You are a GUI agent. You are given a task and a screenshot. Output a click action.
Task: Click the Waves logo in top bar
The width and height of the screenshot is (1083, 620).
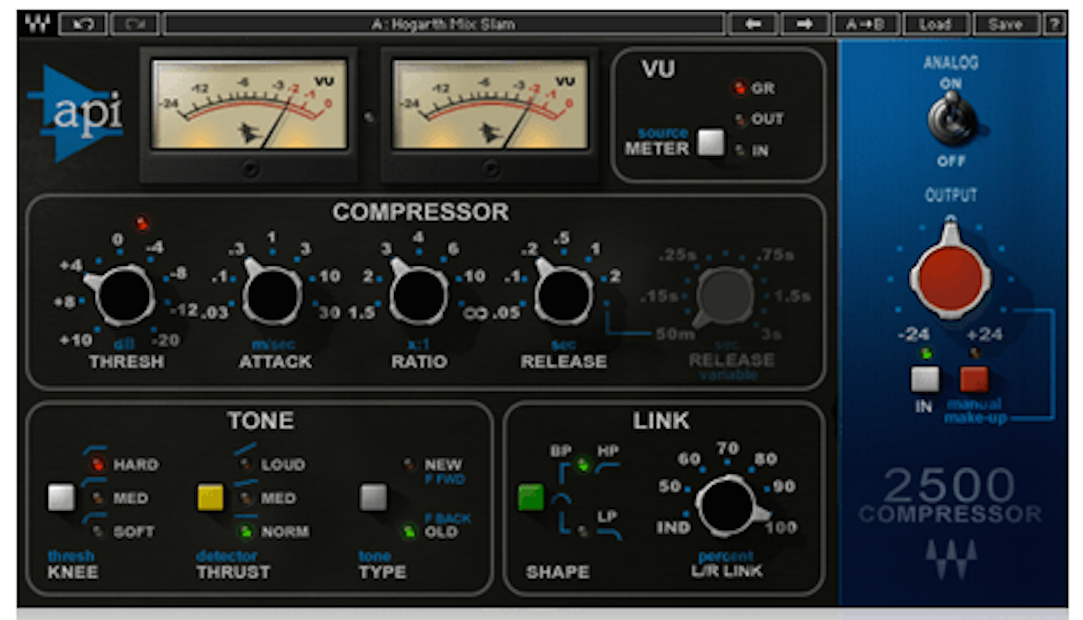[37, 23]
